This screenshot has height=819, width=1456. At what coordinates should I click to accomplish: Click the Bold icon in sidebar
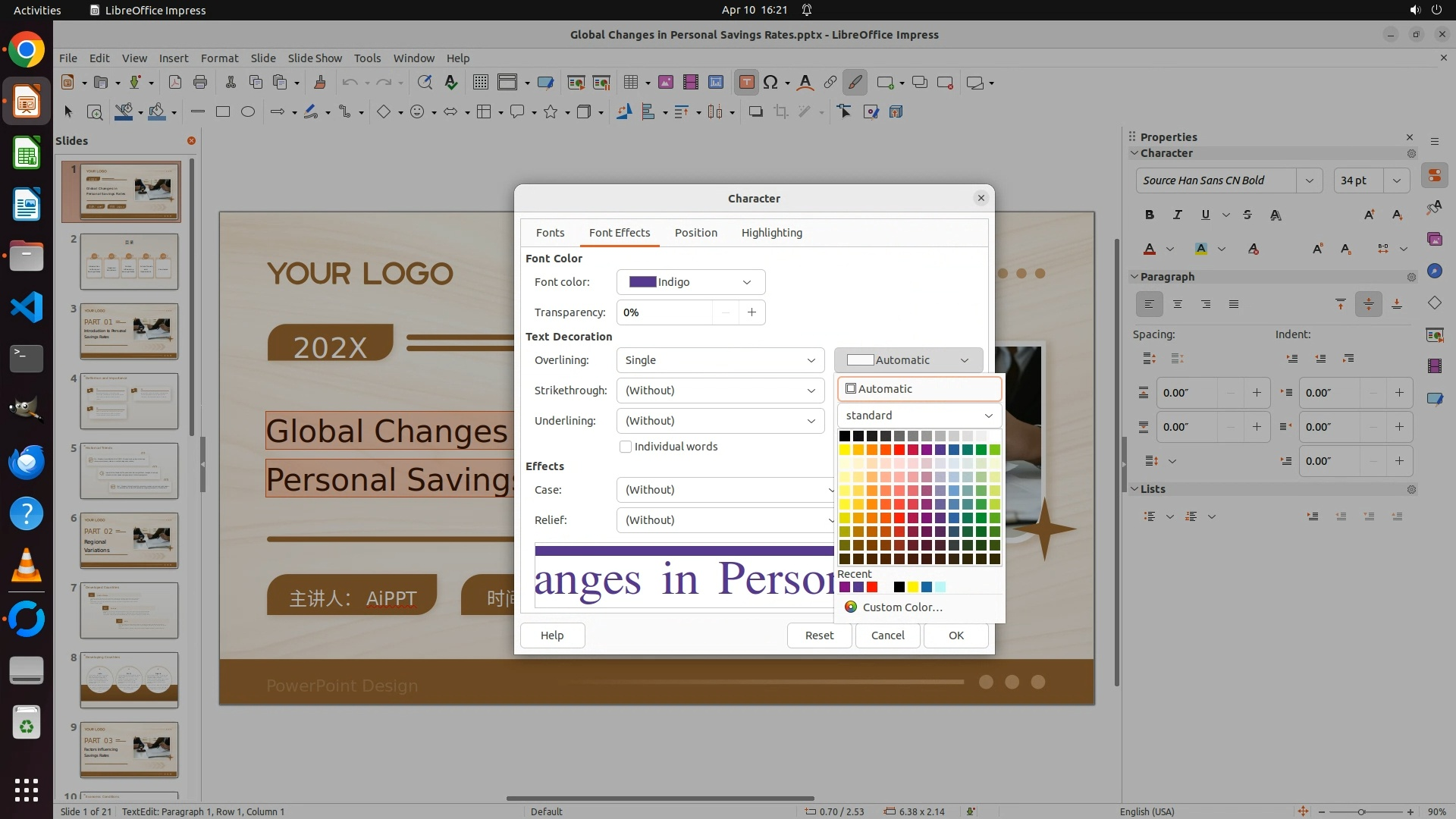(x=1150, y=215)
